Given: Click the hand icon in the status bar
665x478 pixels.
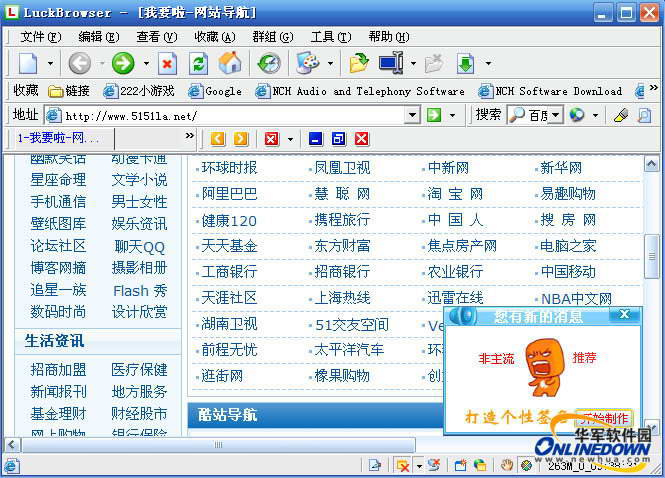Looking at the screenshot, I should [x=506, y=465].
